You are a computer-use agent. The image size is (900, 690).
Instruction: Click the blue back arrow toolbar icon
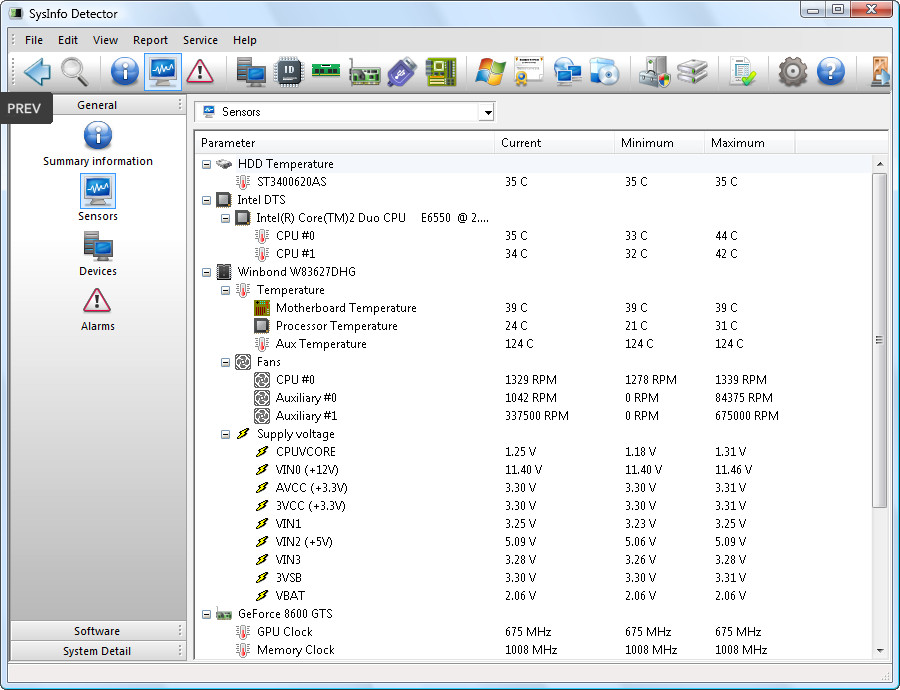tap(37, 72)
